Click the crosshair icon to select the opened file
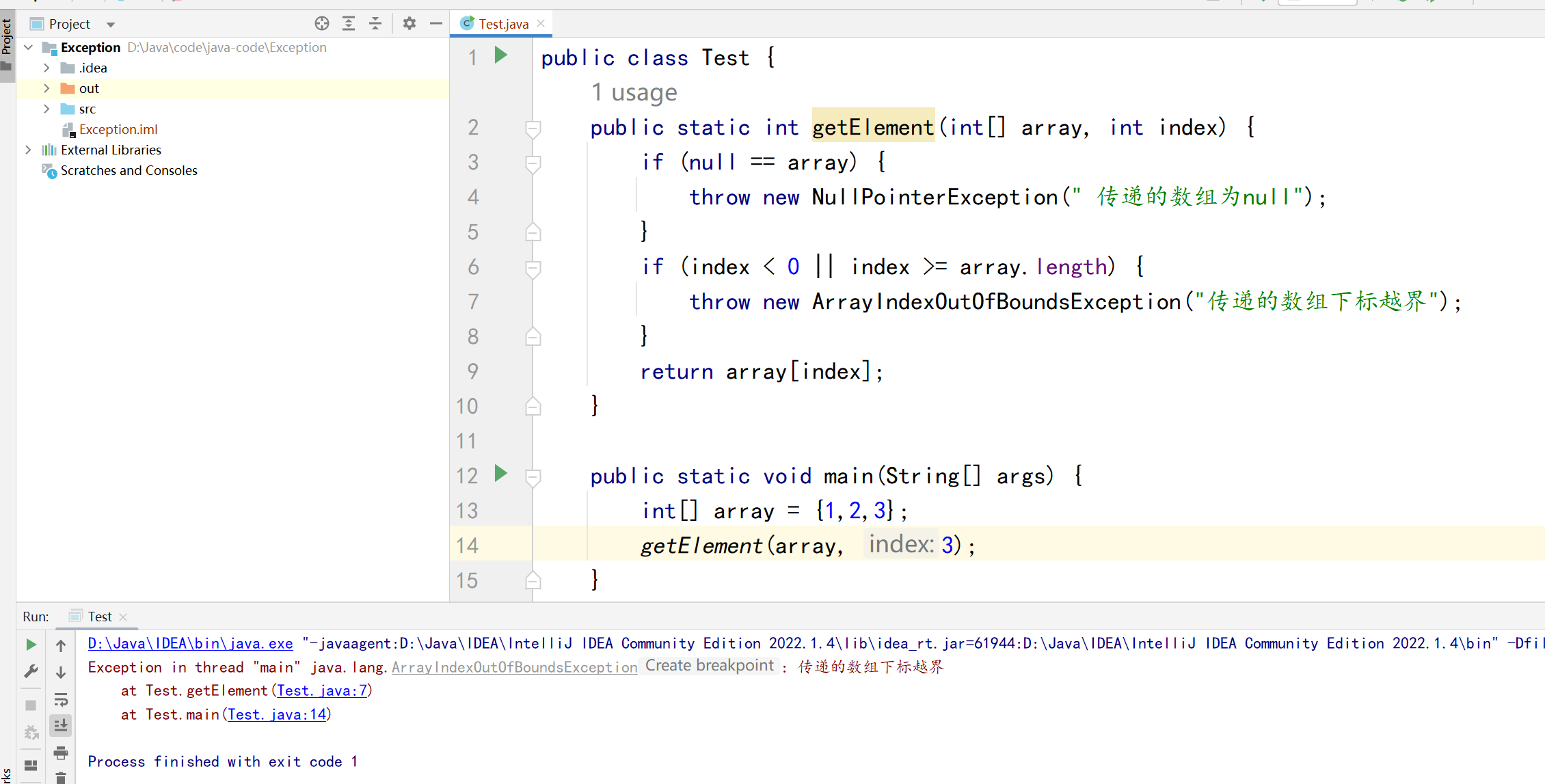This screenshot has height=784, width=1545. click(322, 24)
